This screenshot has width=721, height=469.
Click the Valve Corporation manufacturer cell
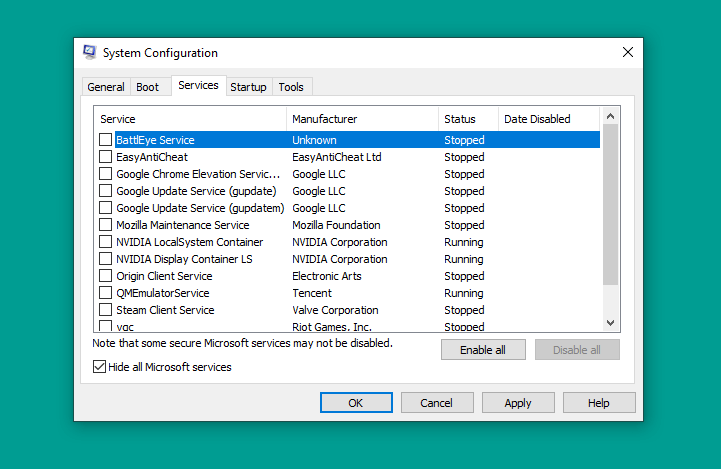[335, 310]
